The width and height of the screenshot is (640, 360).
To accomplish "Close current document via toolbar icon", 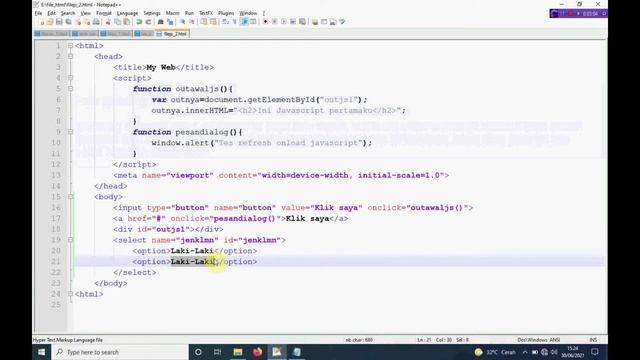I will point(78,22).
